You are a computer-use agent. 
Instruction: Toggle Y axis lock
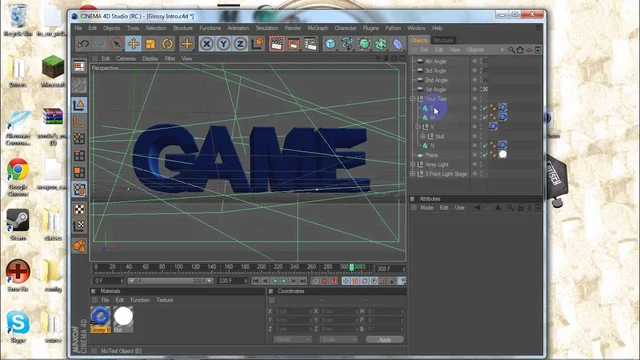pyautogui.click(x=224, y=44)
